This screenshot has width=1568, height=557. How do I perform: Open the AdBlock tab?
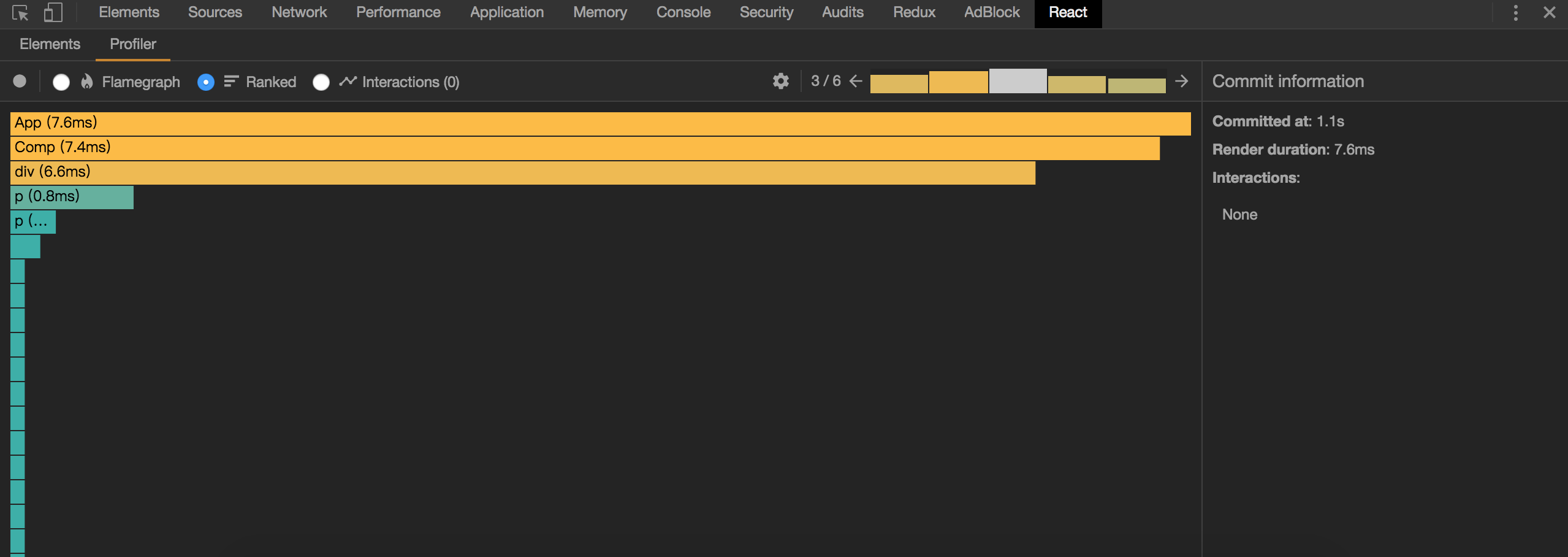992,12
